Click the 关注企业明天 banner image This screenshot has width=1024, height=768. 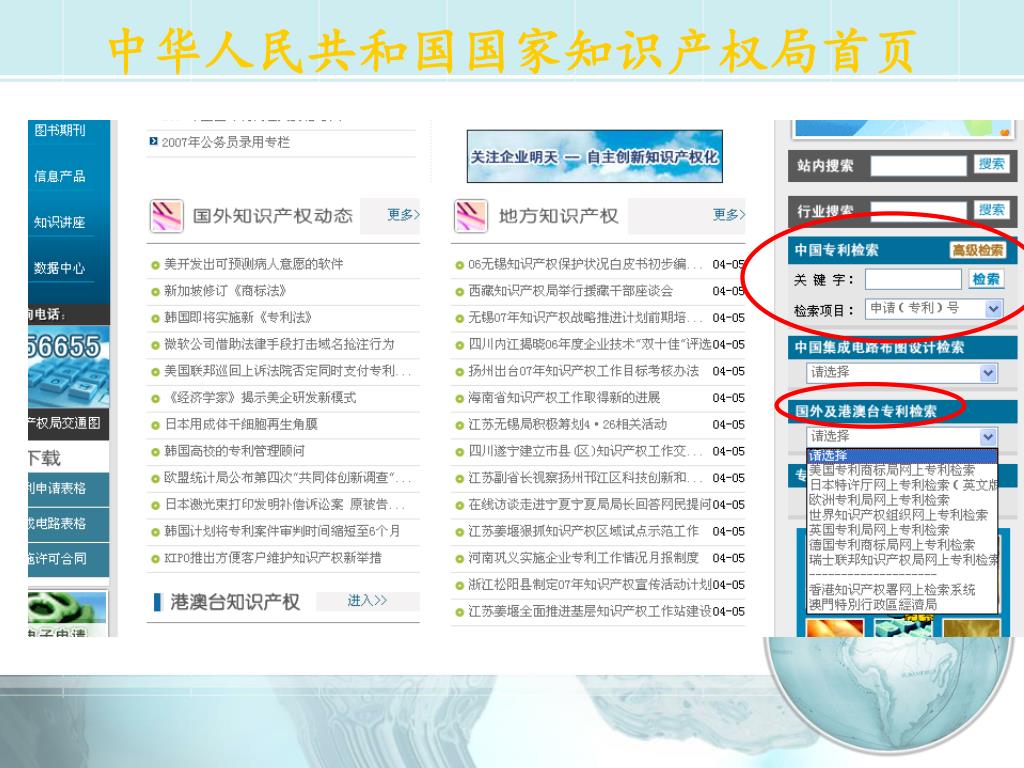[594, 158]
